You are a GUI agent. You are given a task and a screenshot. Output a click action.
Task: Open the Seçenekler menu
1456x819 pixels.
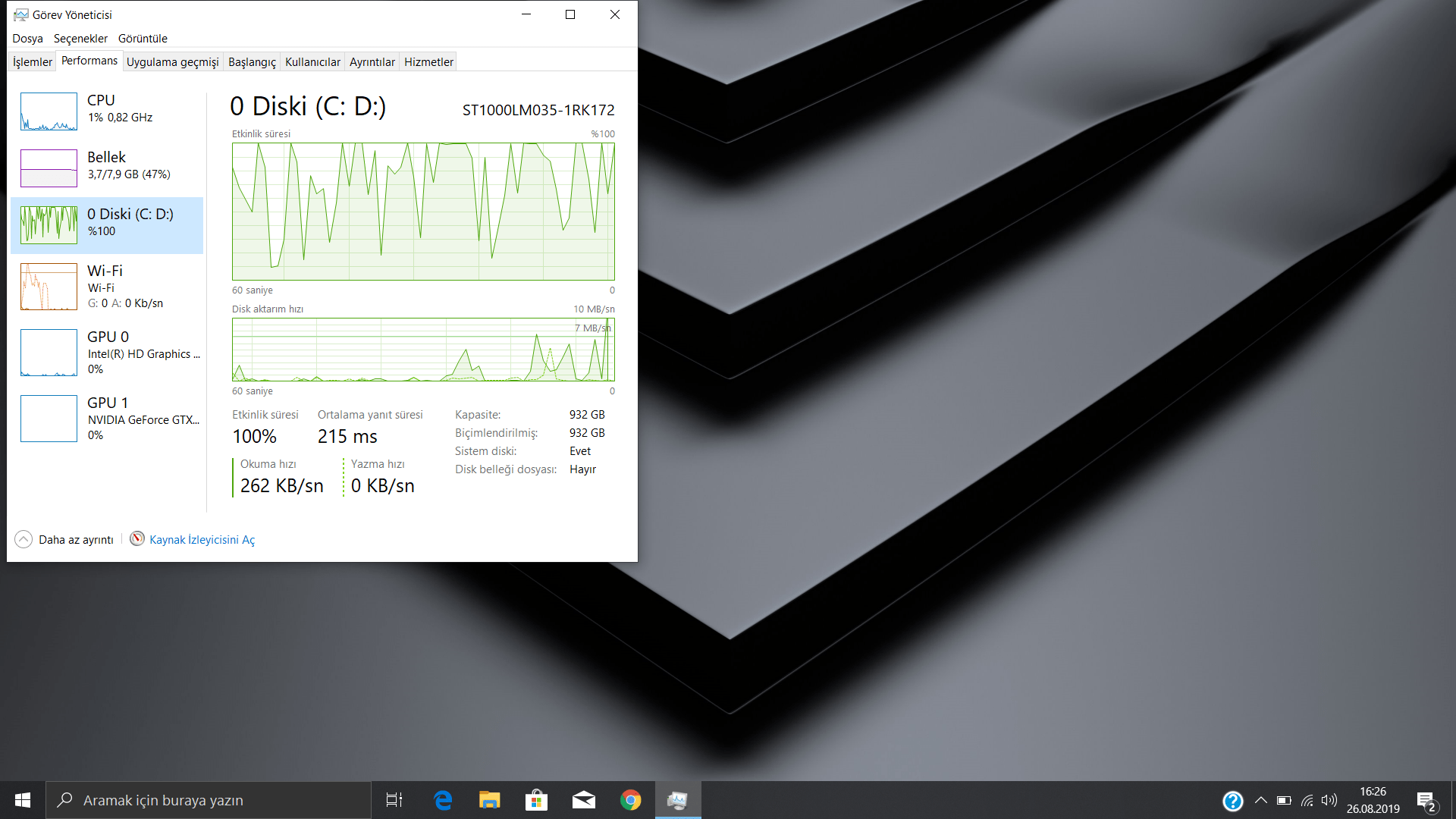80,38
